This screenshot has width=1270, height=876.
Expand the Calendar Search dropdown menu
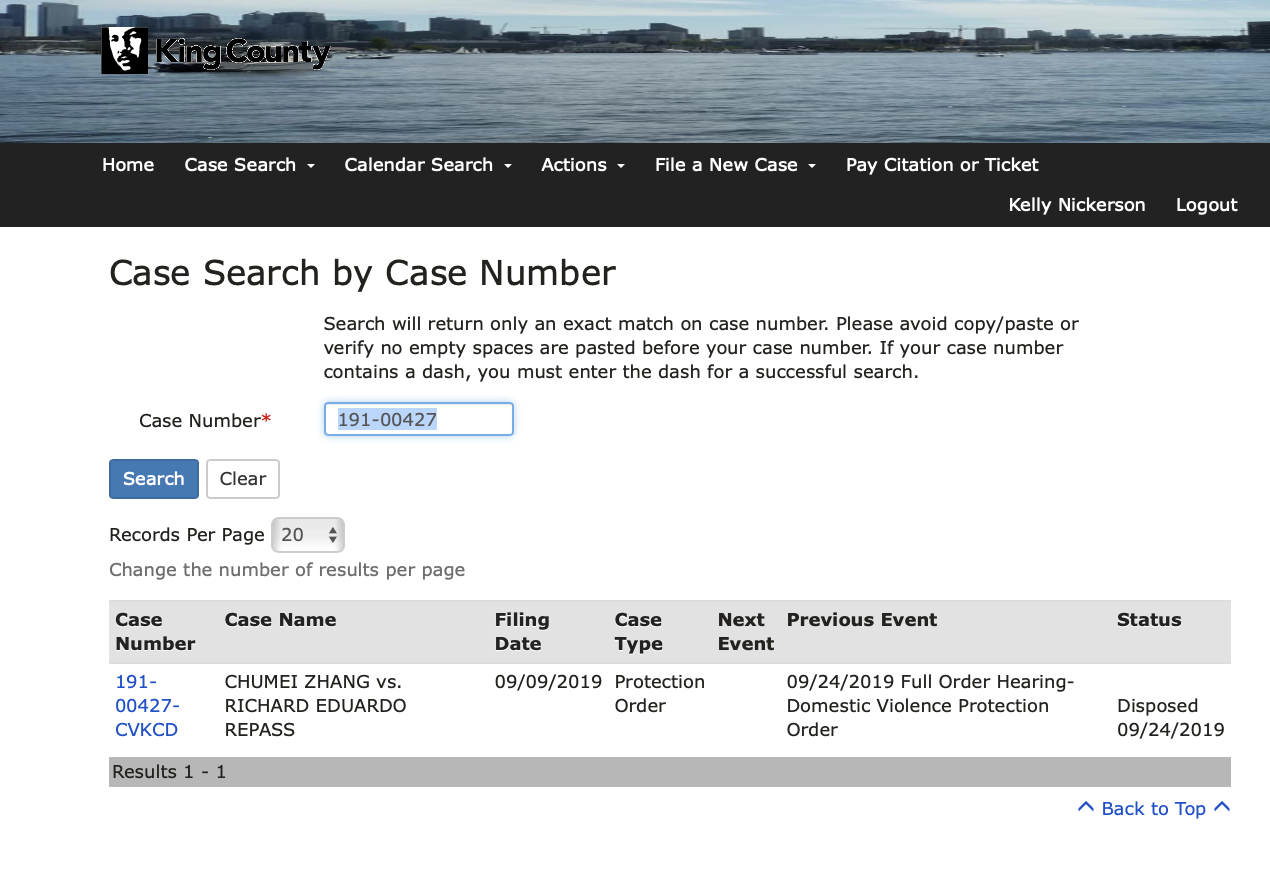pyautogui.click(x=427, y=165)
